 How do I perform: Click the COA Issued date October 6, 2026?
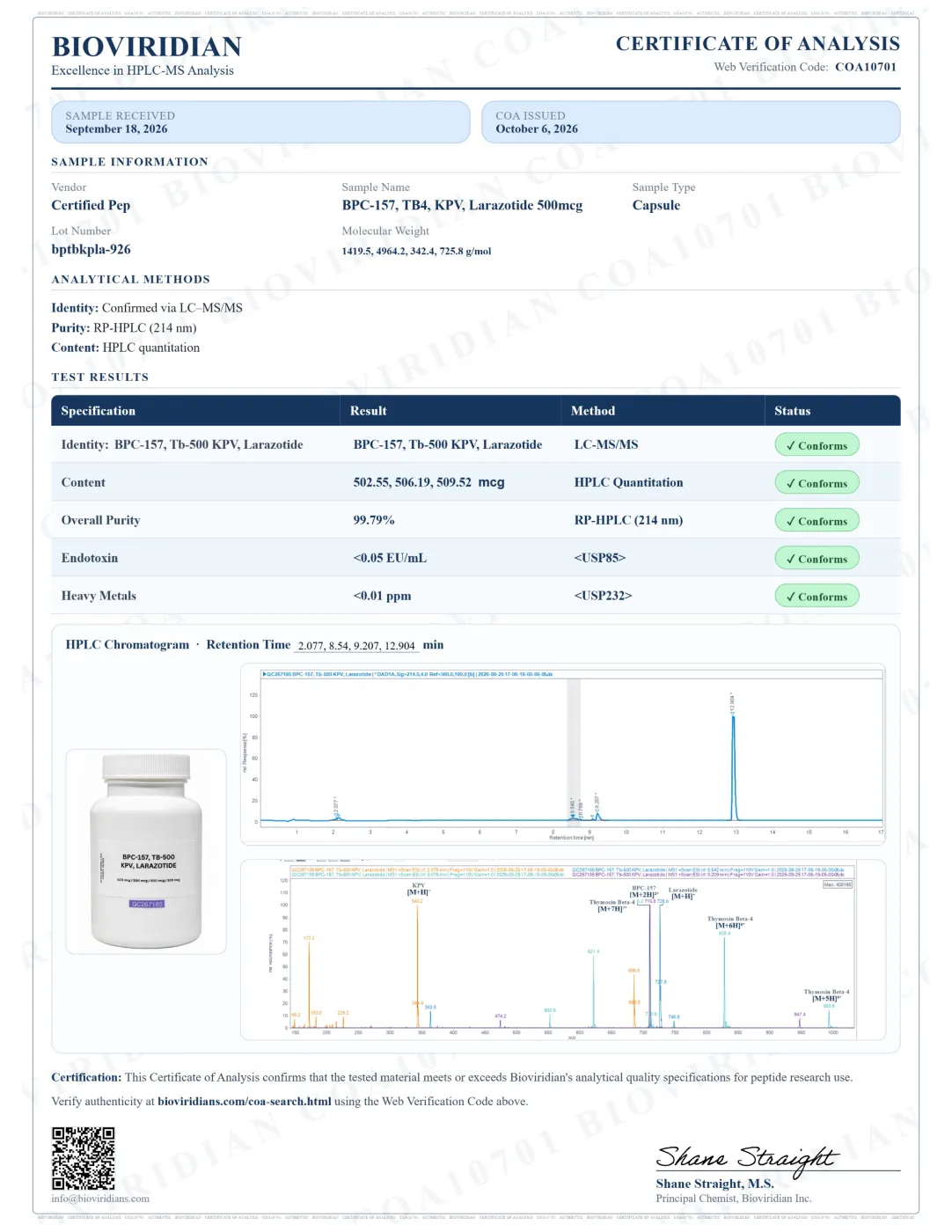[x=537, y=129]
